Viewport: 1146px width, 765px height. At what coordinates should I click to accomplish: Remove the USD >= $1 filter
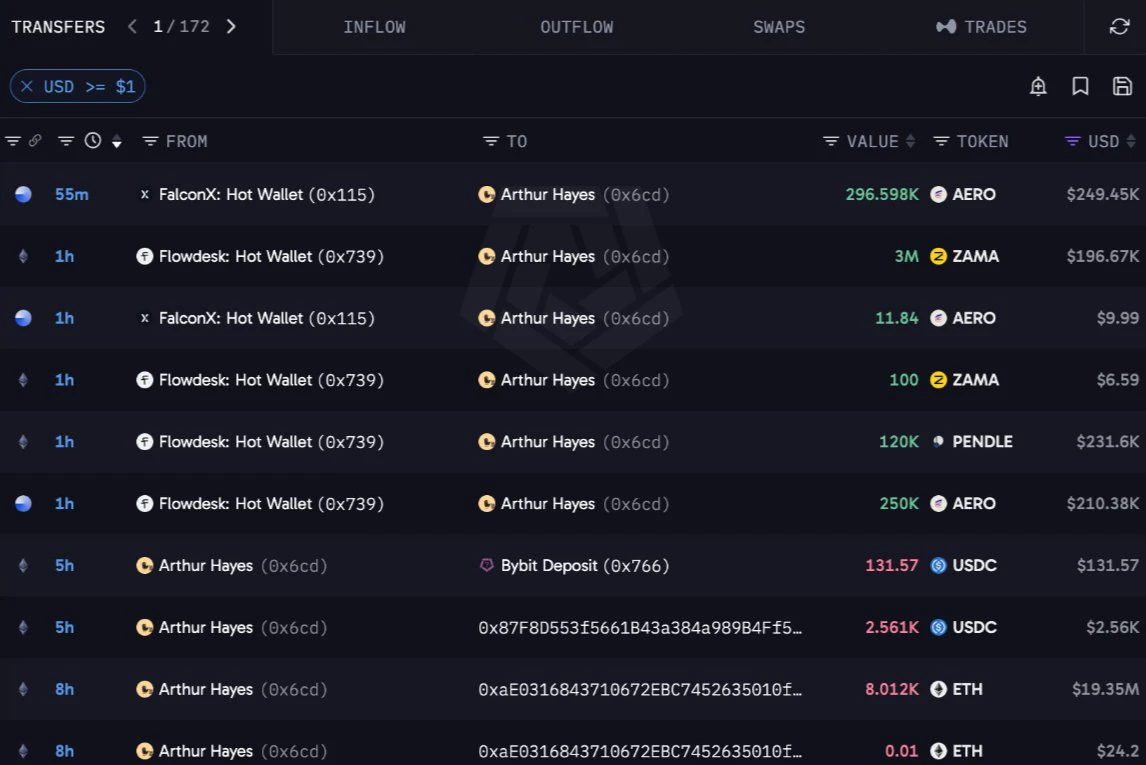click(x=27, y=86)
